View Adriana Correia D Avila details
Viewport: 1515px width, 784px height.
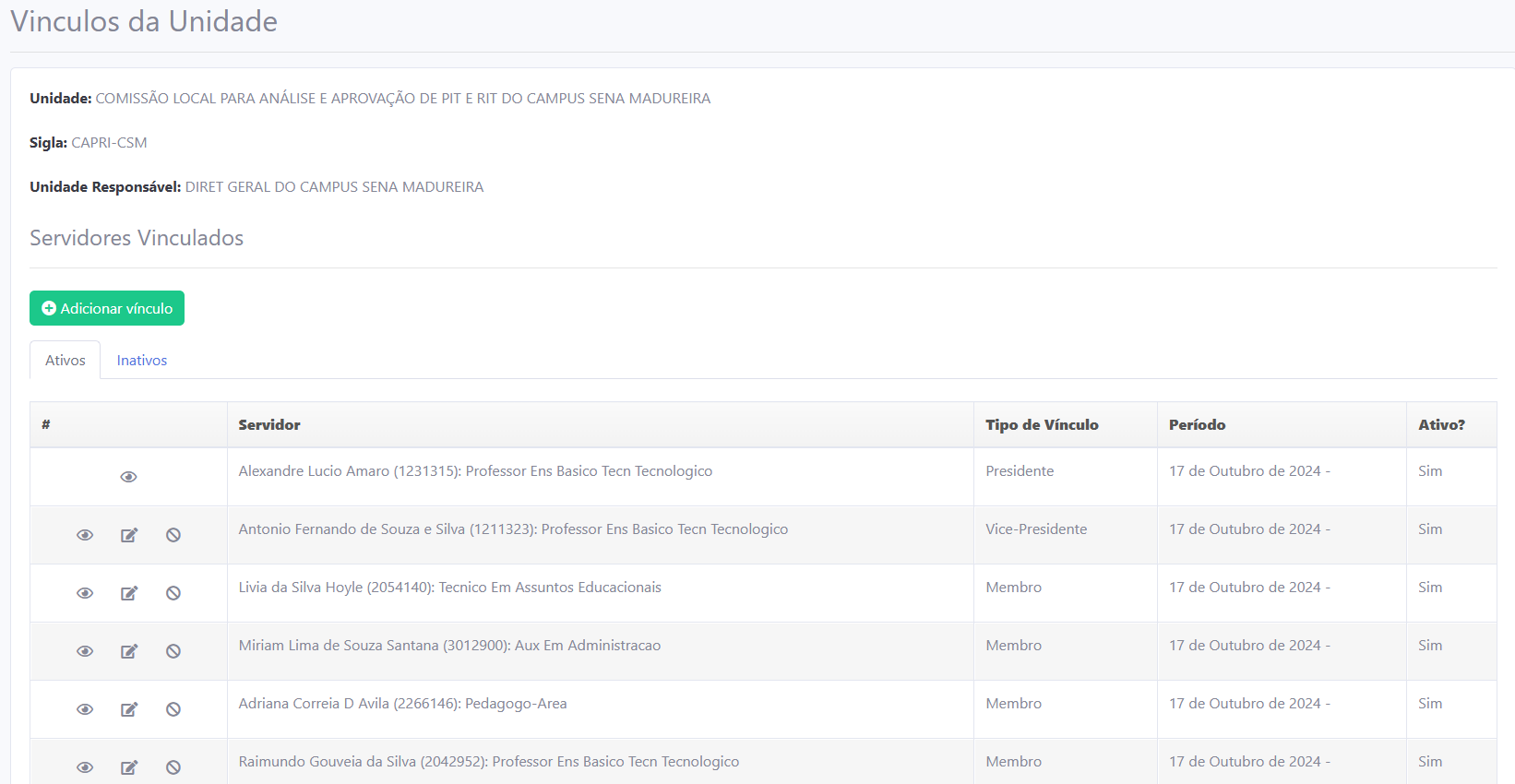coord(85,709)
